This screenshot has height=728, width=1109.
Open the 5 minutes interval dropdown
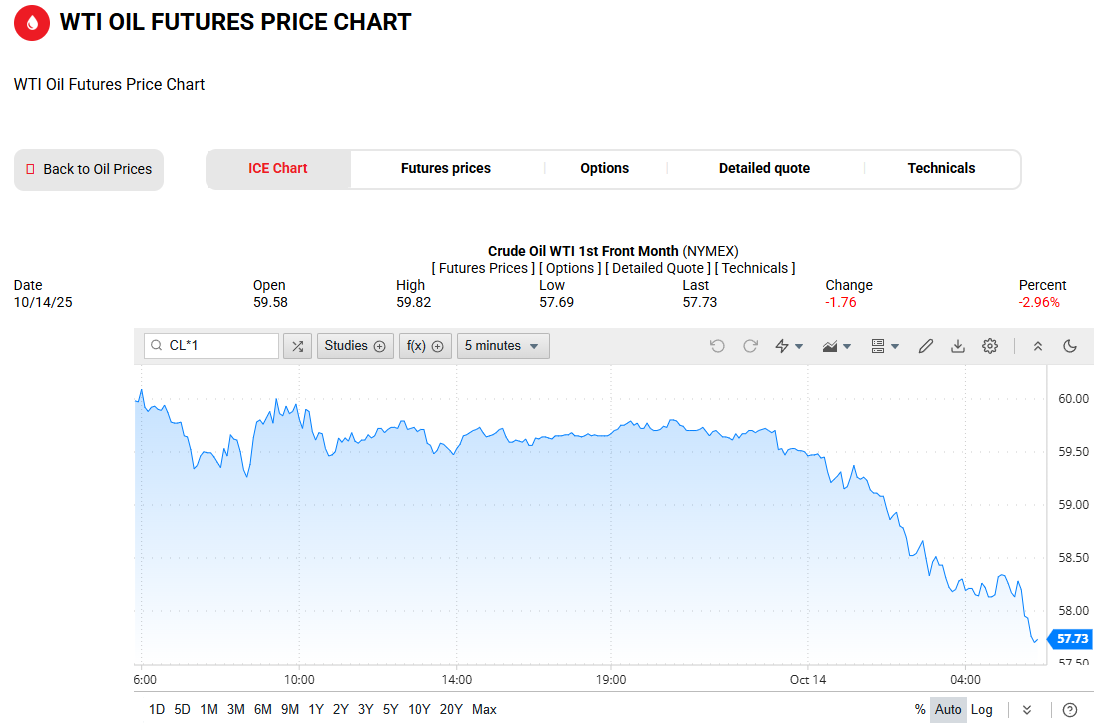(x=503, y=346)
